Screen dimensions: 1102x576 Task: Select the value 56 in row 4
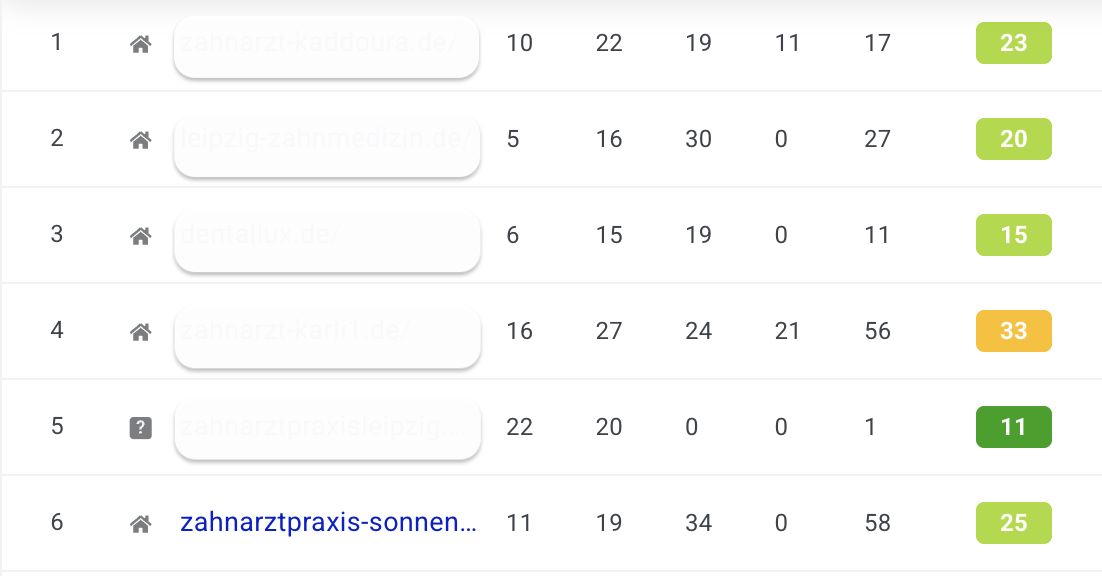click(x=877, y=331)
